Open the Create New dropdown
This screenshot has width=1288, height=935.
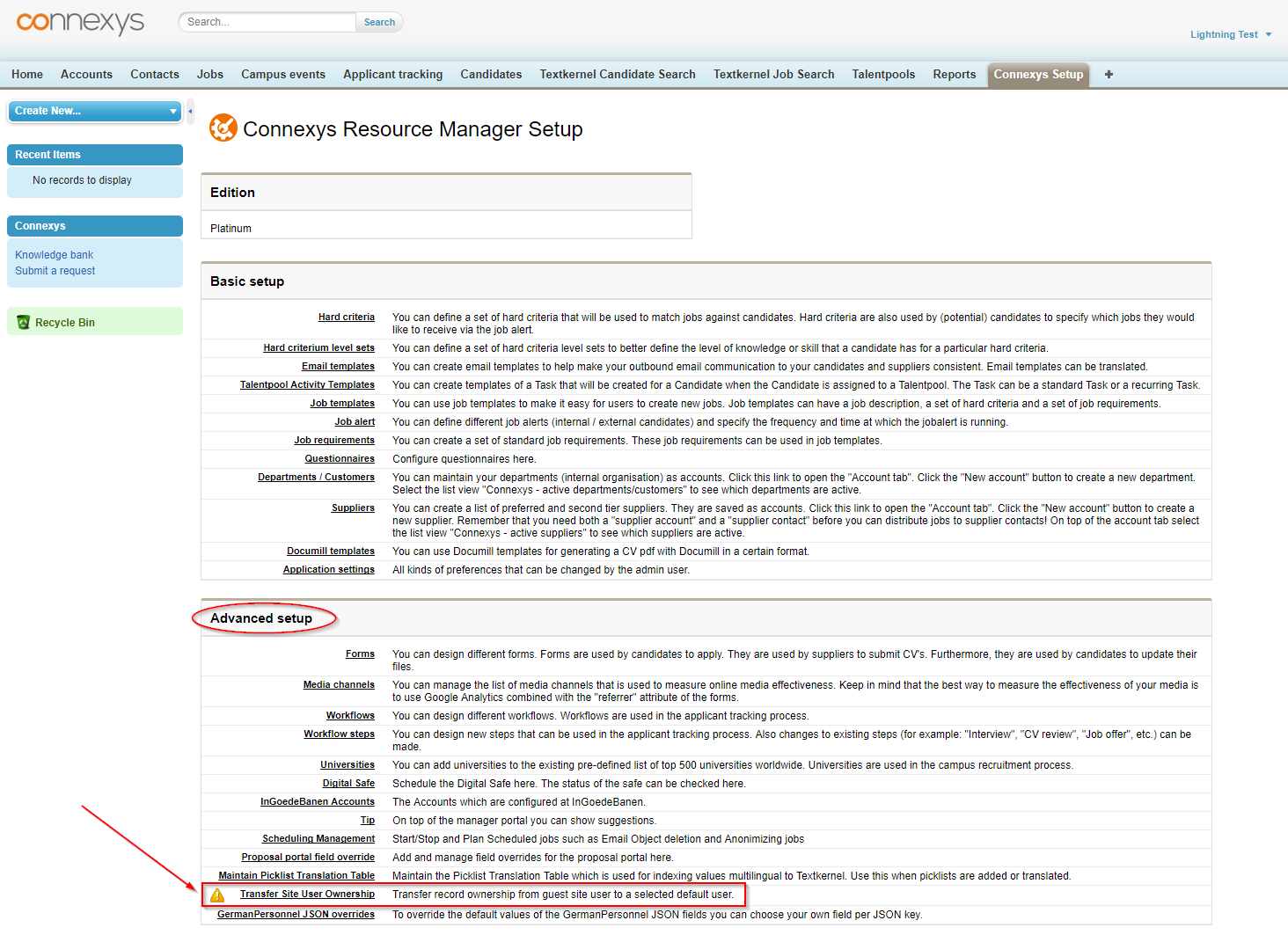click(95, 111)
